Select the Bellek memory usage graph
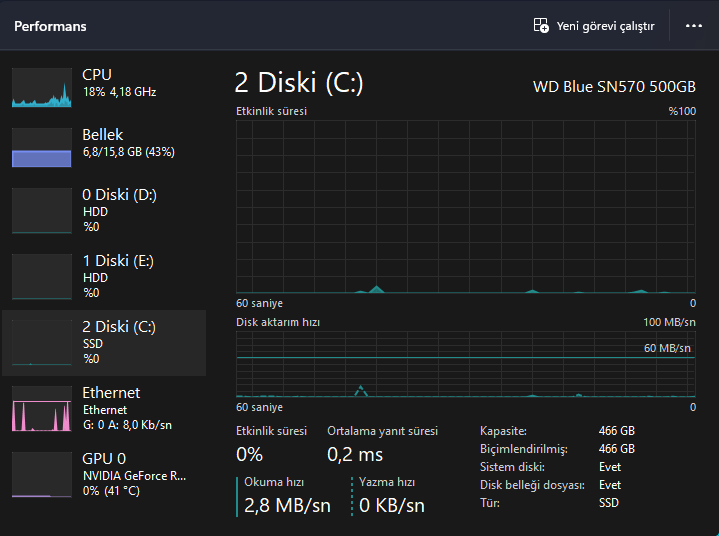This screenshot has width=719, height=536. tap(42, 147)
